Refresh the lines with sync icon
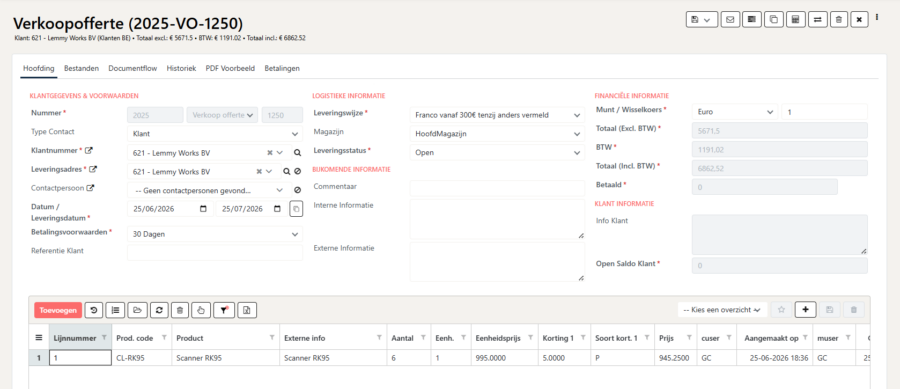The image size is (900, 389). (159, 310)
